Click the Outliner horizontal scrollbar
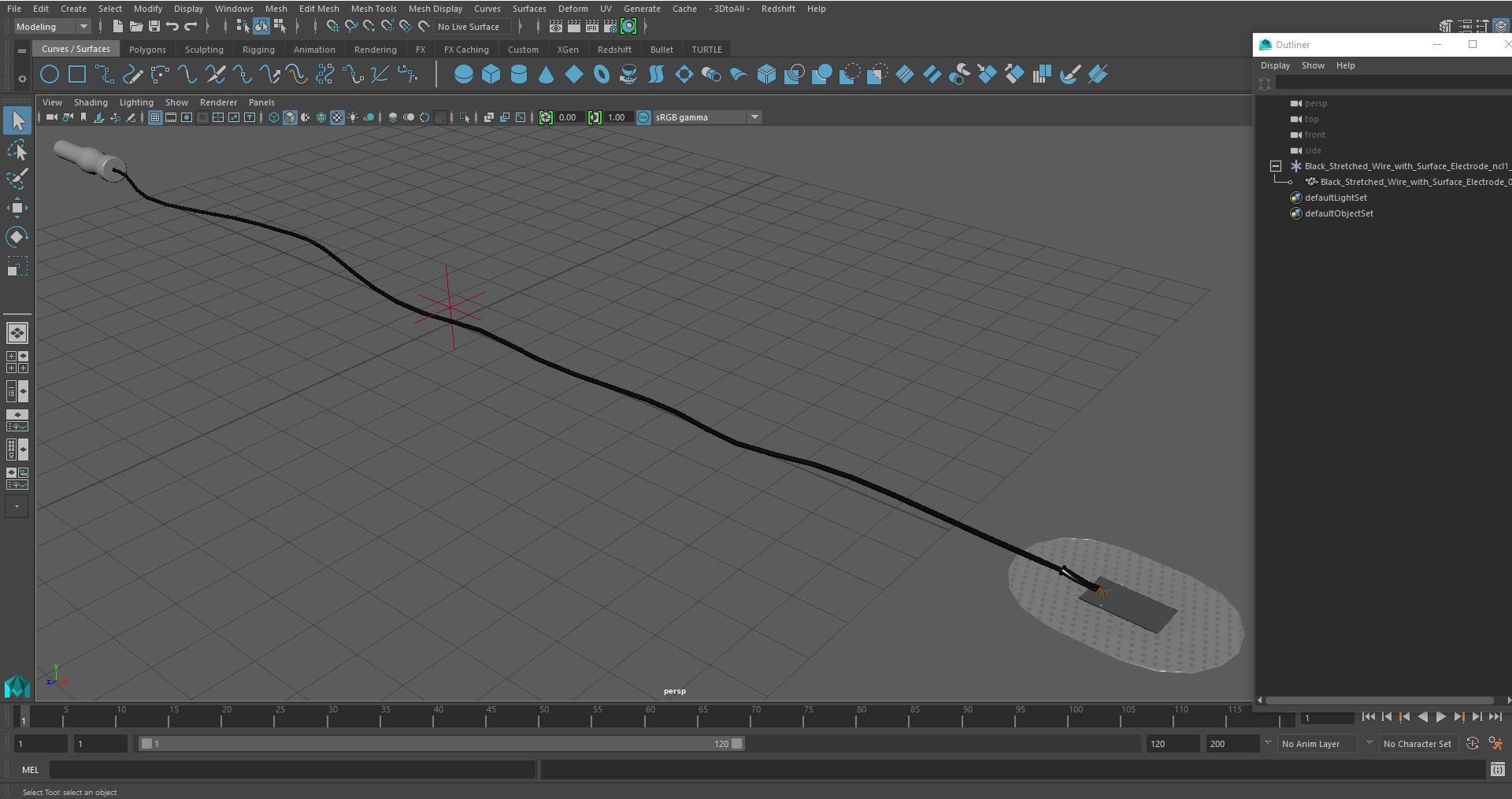The width and height of the screenshot is (1512, 799). [x=1379, y=700]
